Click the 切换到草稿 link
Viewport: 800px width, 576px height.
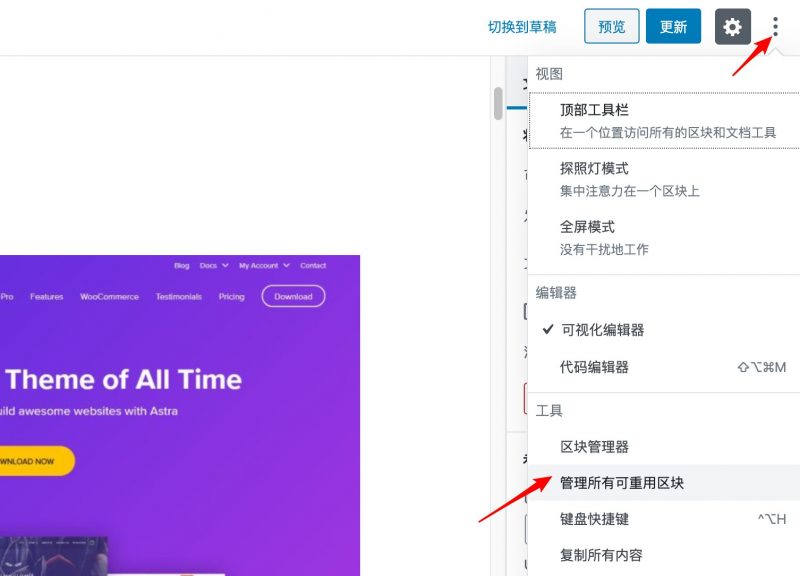(522, 27)
